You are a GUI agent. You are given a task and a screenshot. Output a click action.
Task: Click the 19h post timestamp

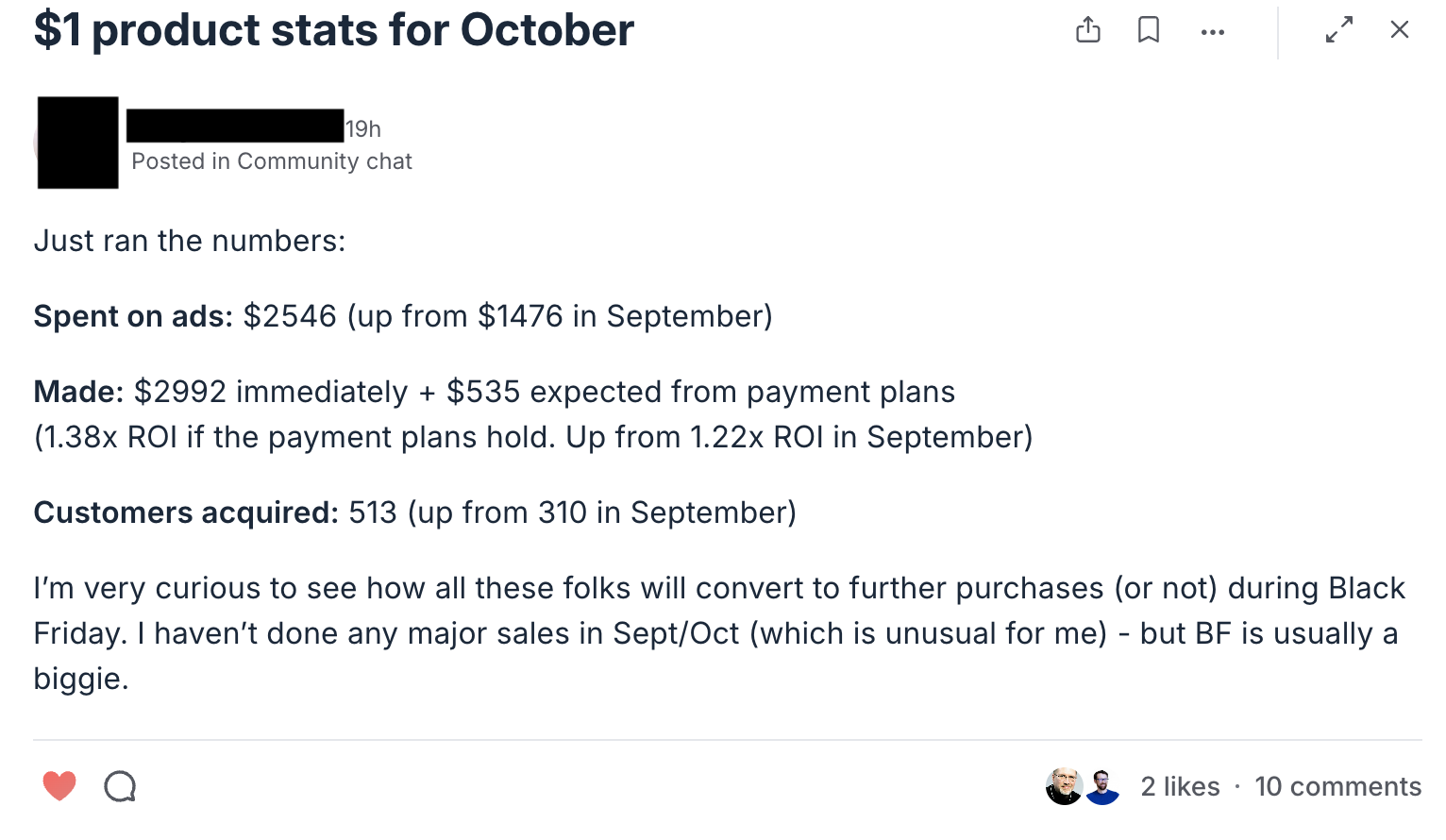[x=363, y=128]
